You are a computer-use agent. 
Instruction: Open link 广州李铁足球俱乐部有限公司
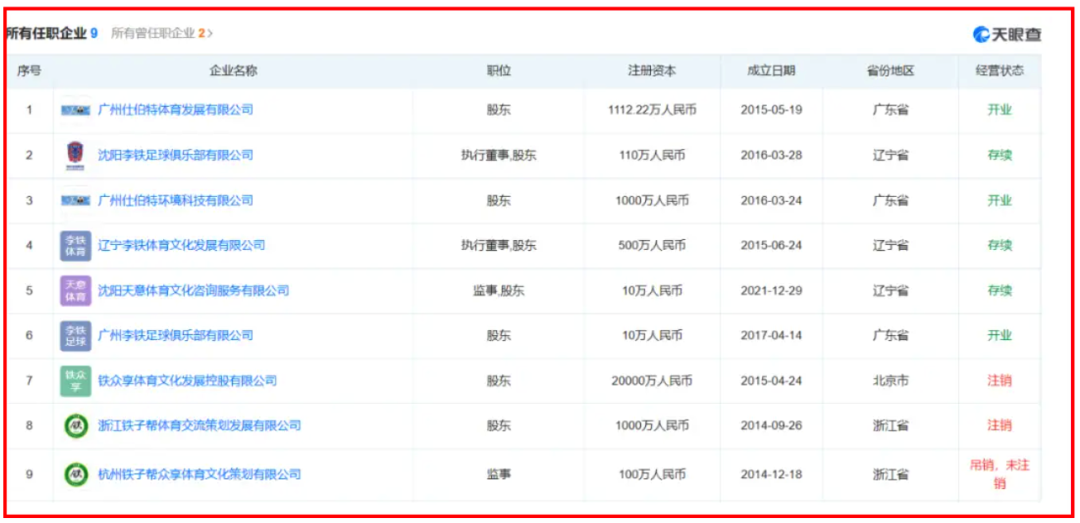tap(176, 336)
